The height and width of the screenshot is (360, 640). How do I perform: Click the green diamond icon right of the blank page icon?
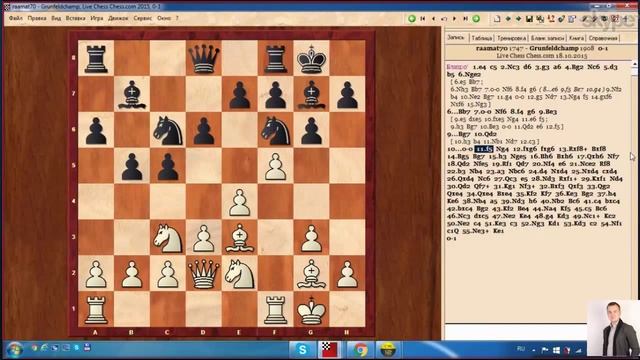508,19
